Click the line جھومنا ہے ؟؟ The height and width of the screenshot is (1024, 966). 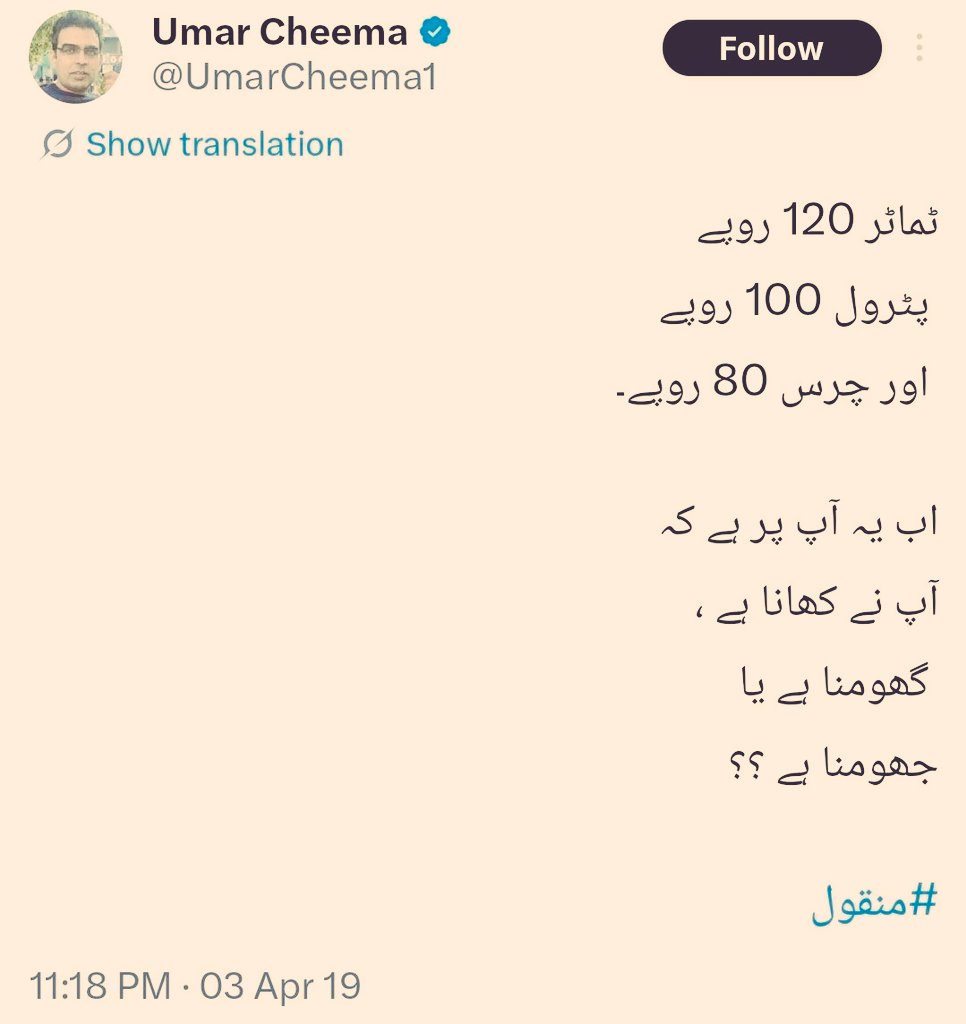point(833,764)
